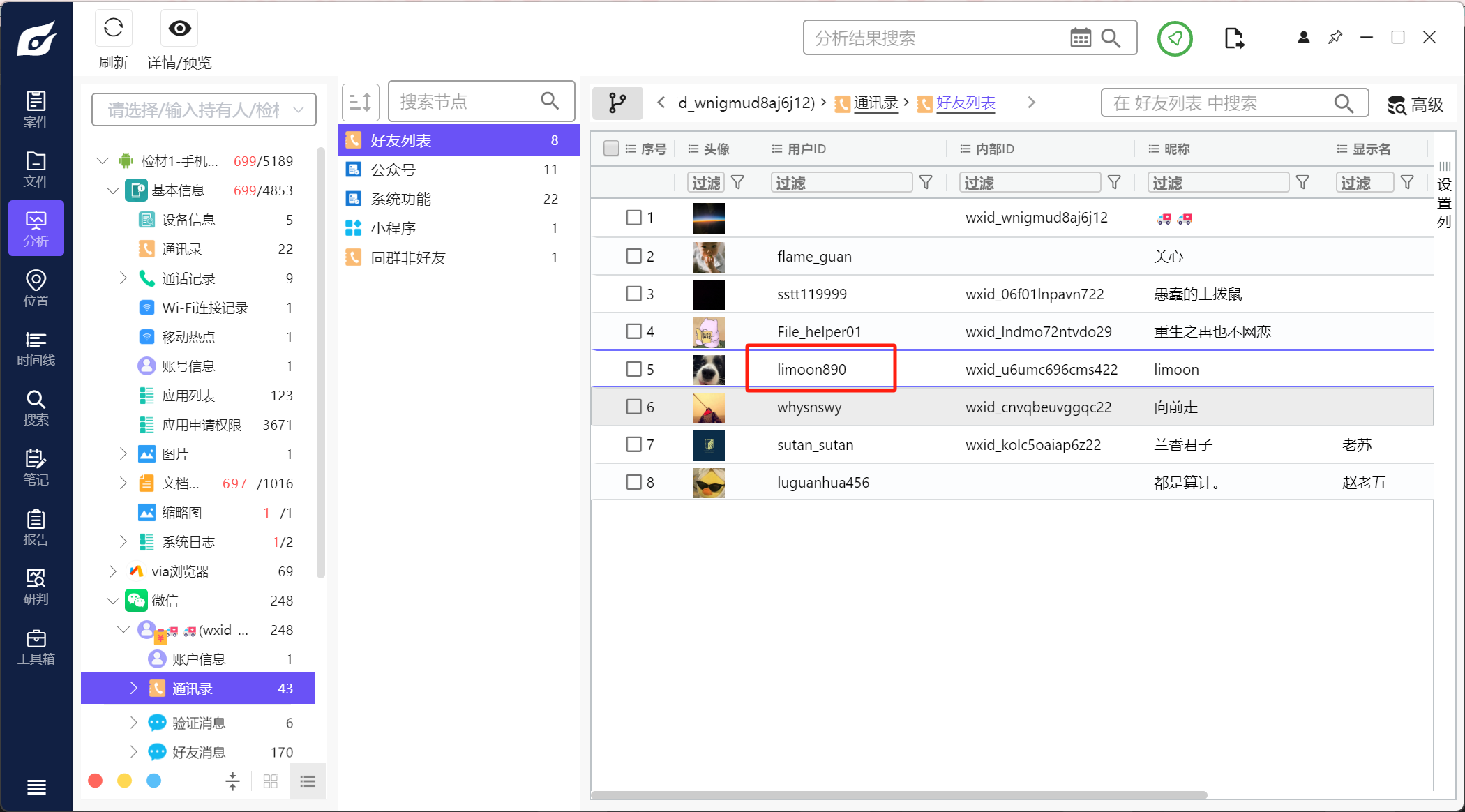Open the Toolbox (工具箱) sidebar icon
Screen dimensions: 1465x812
click(36, 647)
